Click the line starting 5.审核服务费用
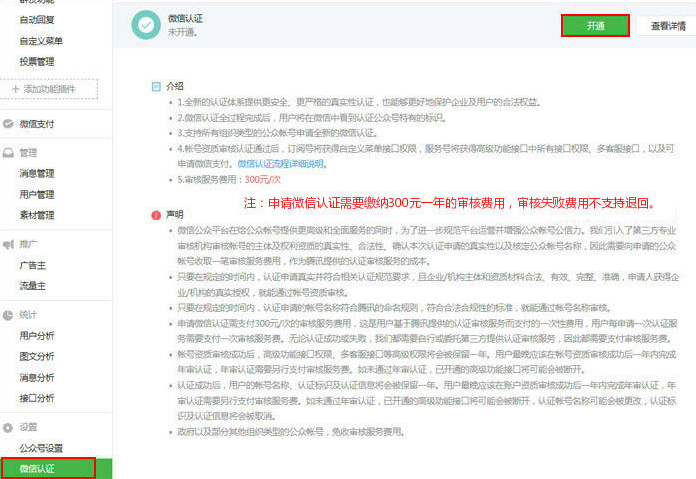The image size is (696, 479). [x=229, y=180]
